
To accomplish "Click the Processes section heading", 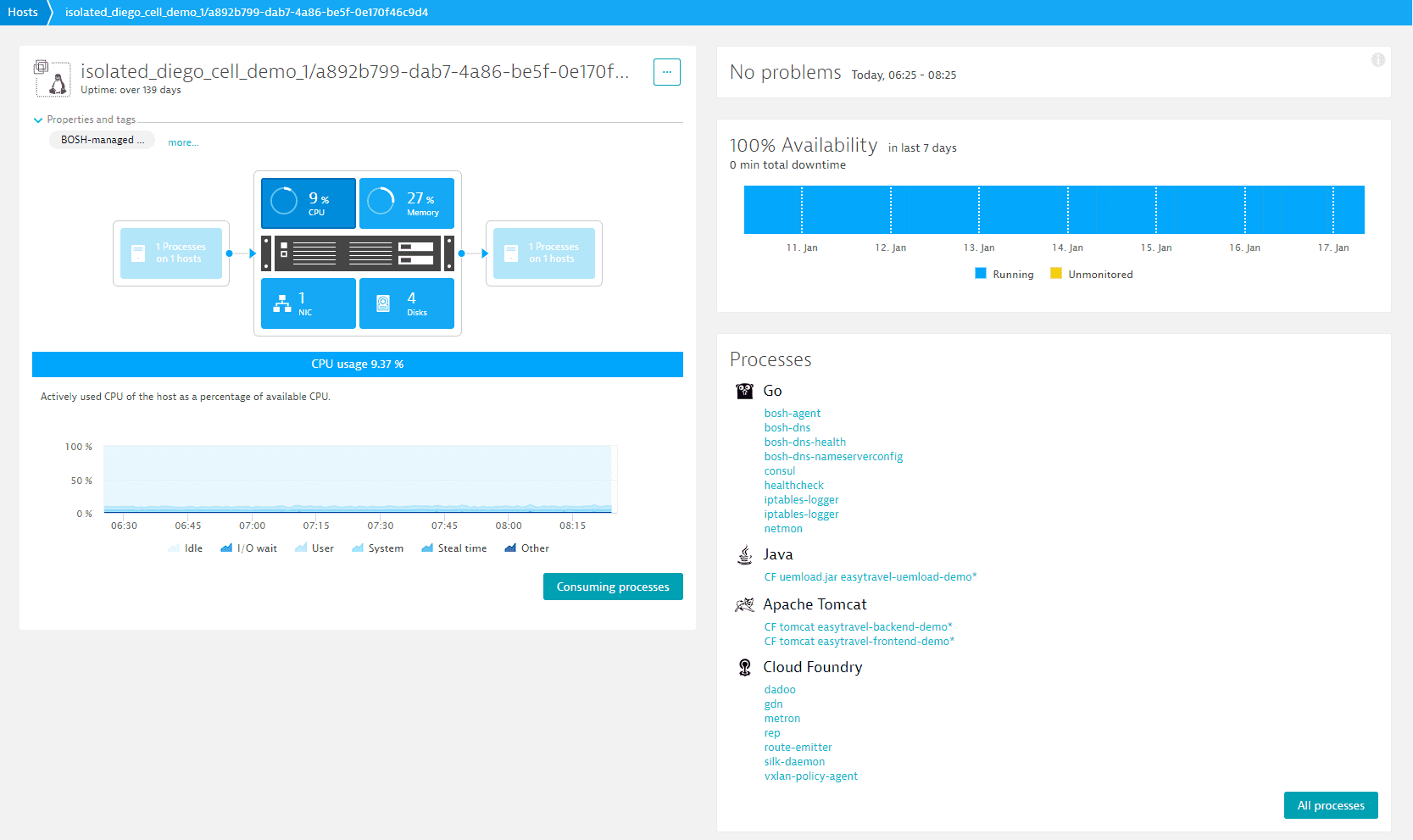I will tap(770, 359).
